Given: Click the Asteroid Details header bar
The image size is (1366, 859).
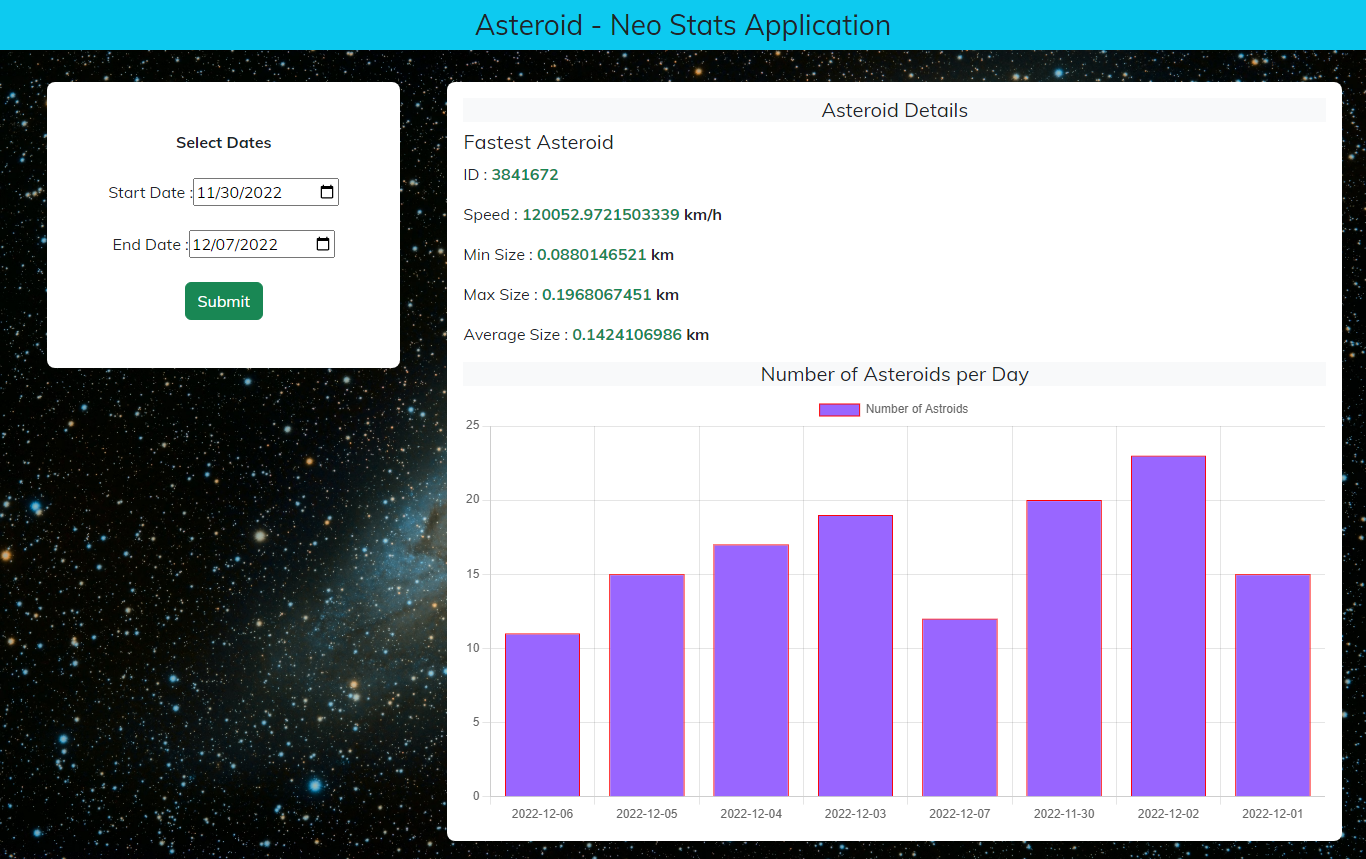Looking at the screenshot, I should (894, 110).
